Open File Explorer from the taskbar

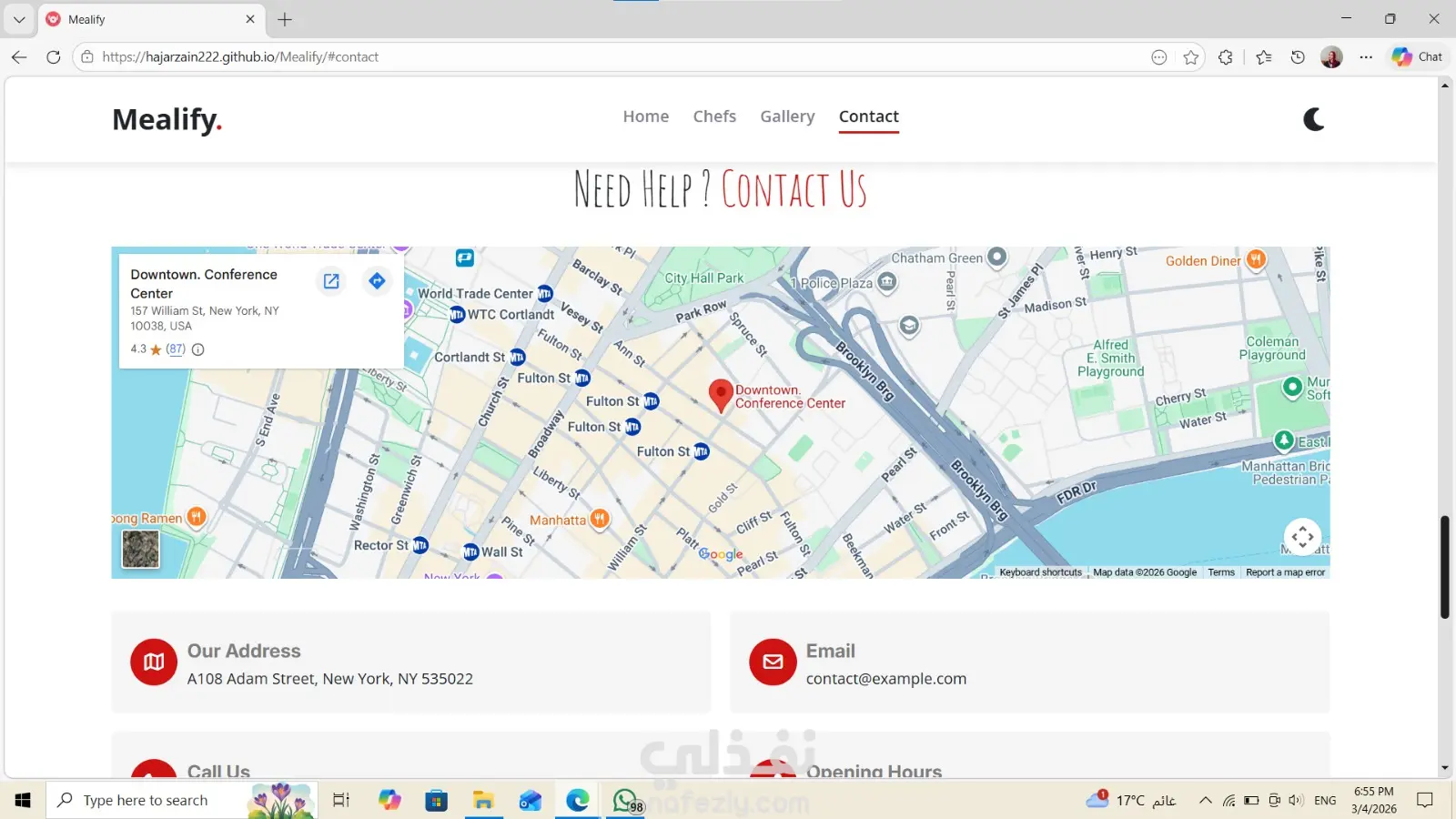coord(483,800)
